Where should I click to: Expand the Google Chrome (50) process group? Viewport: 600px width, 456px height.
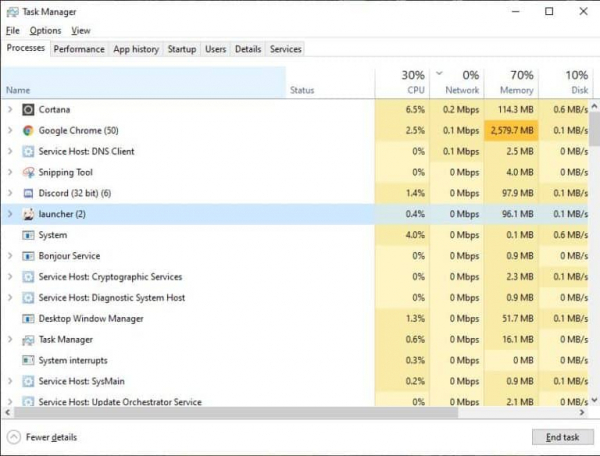coord(10,130)
